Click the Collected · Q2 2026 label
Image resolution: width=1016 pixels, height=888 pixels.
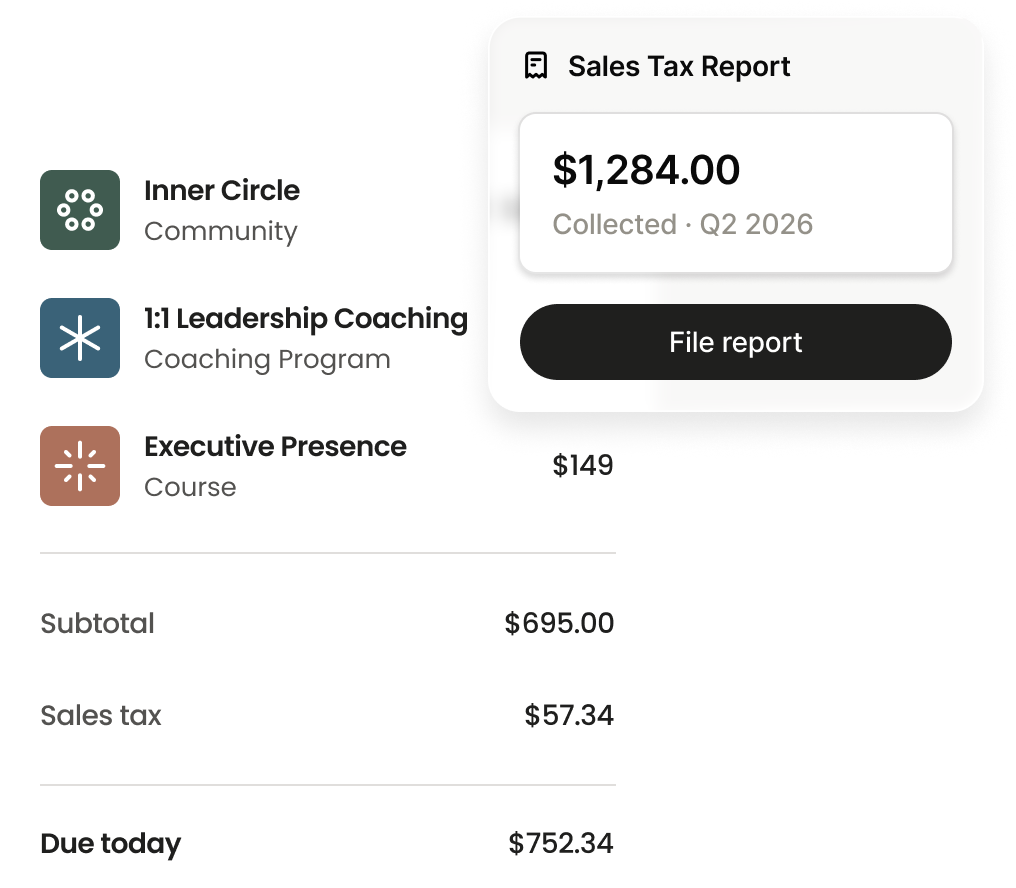(x=682, y=224)
